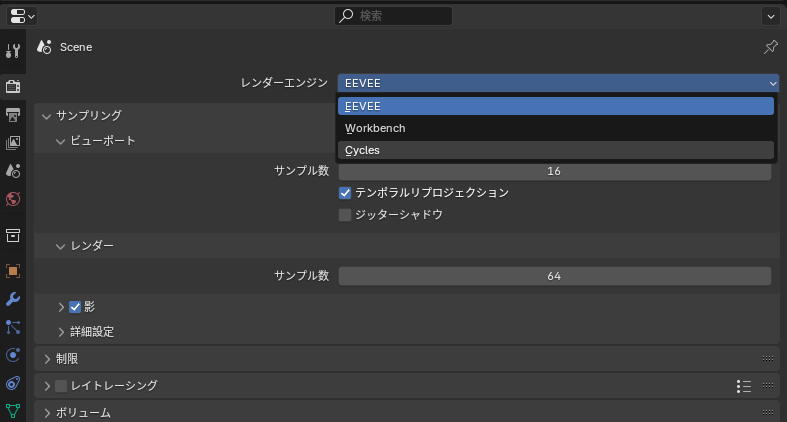Open Physics properties tab
This screenshot has height=422, width=787.
[x=13, y=355]
